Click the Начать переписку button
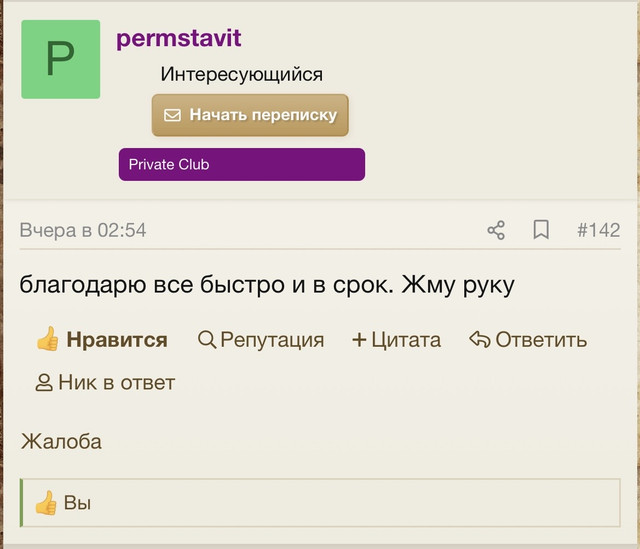Screen dimensions: 640x549 pyautogui.click(x=250, y=115)
